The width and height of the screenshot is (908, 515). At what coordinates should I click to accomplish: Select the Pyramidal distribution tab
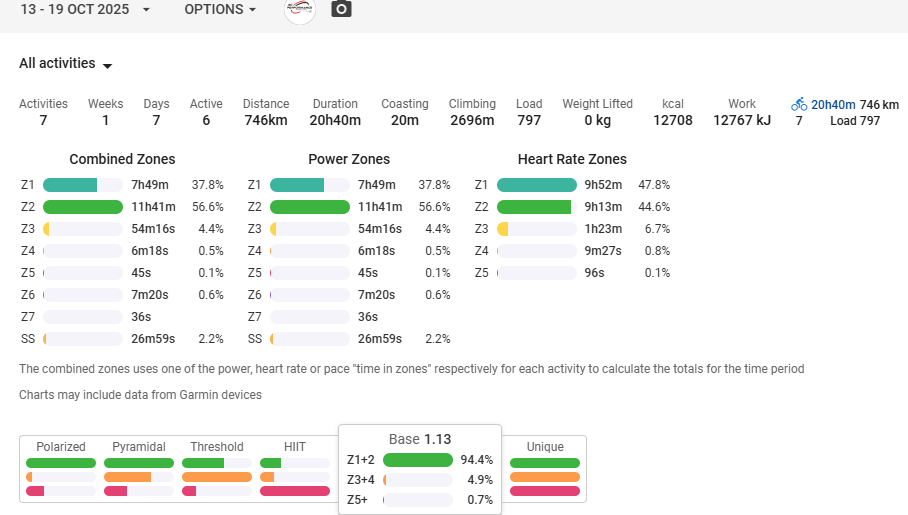point(139,447)
